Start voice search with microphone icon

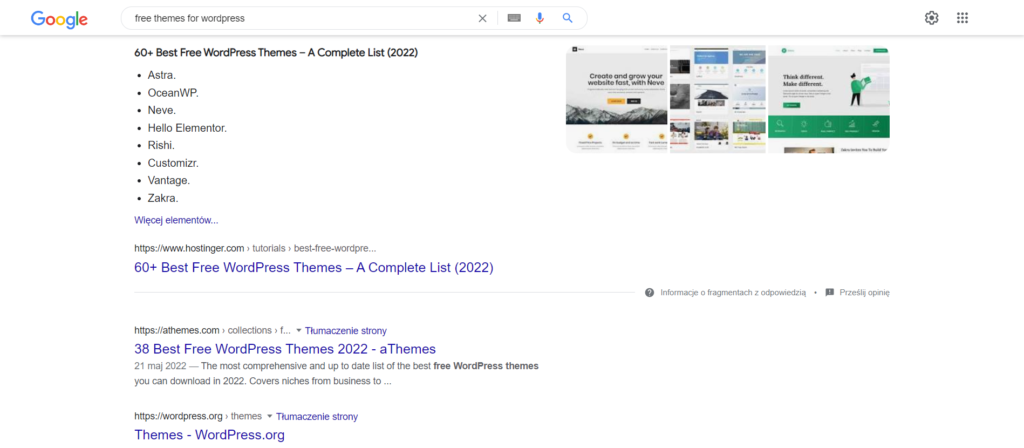(540, 18)
